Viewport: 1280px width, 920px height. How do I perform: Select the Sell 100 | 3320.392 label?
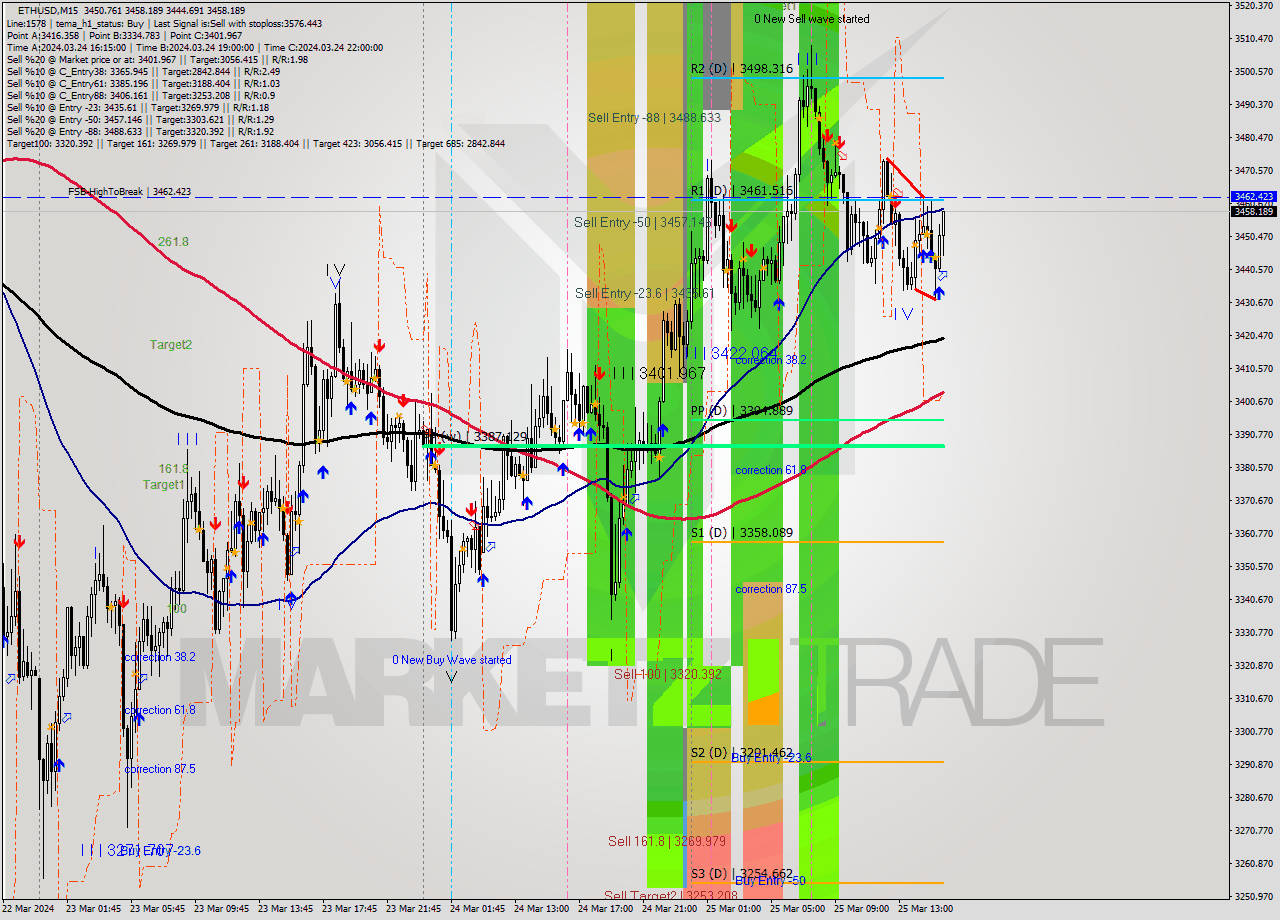coord(668,675)
